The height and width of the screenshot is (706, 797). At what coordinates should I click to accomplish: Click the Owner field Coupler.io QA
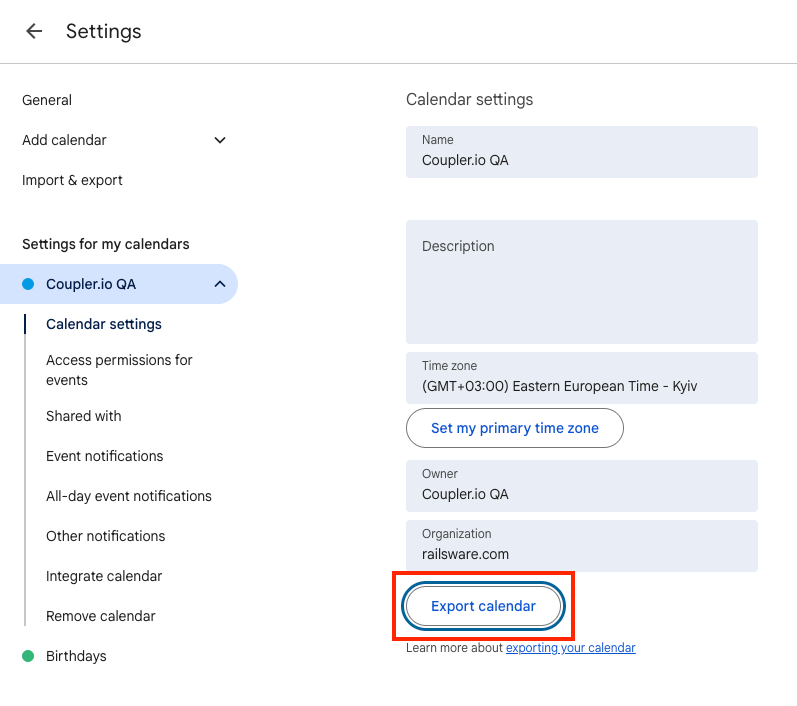(x=581, y=486)
